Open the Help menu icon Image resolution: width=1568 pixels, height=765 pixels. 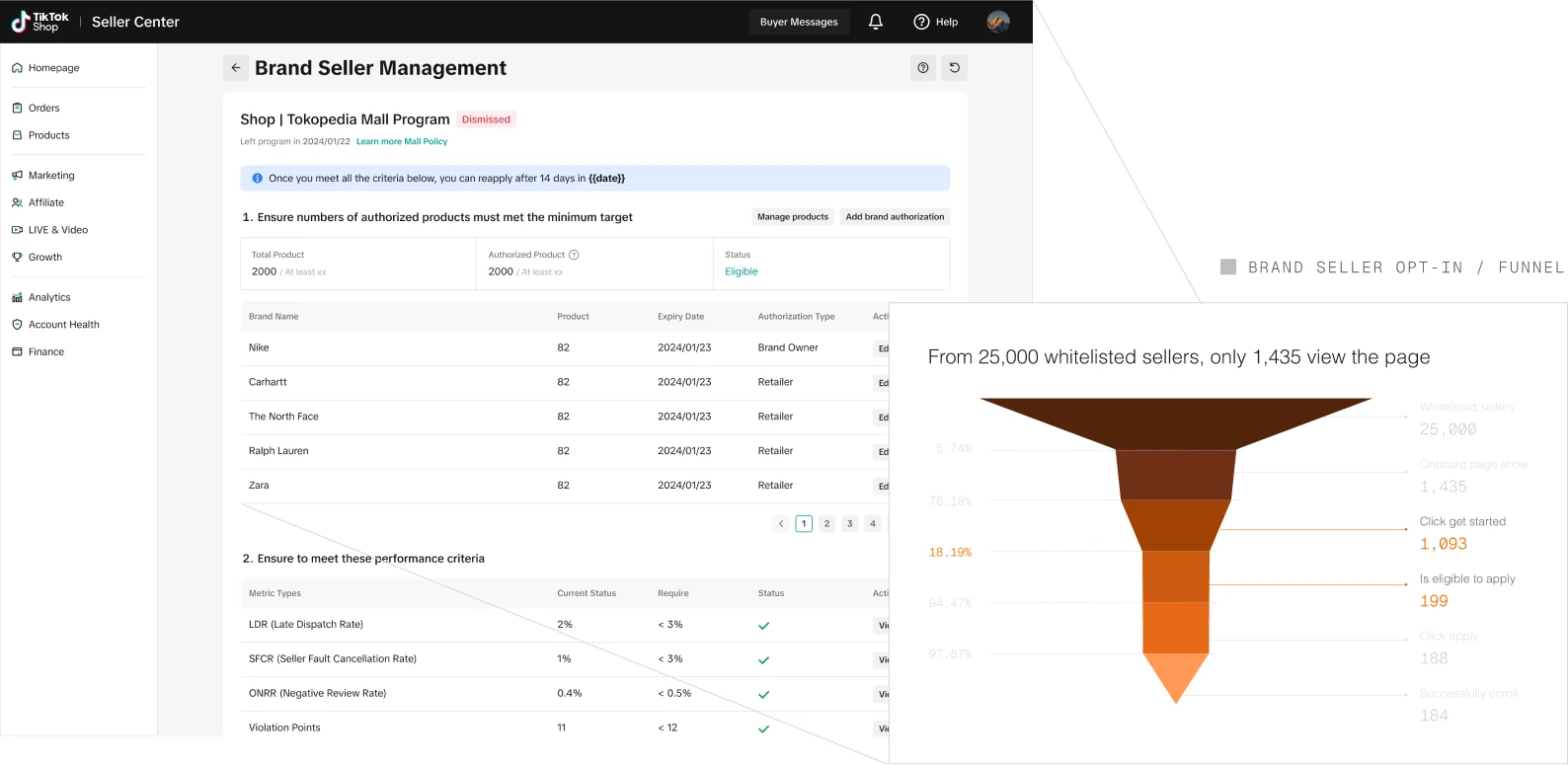click(x=921, y=22)
